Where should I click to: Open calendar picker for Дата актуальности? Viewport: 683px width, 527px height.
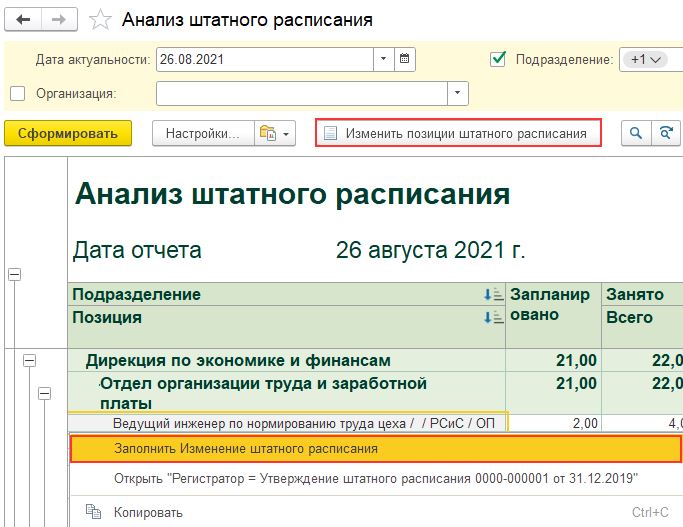(x=405, y=59)
